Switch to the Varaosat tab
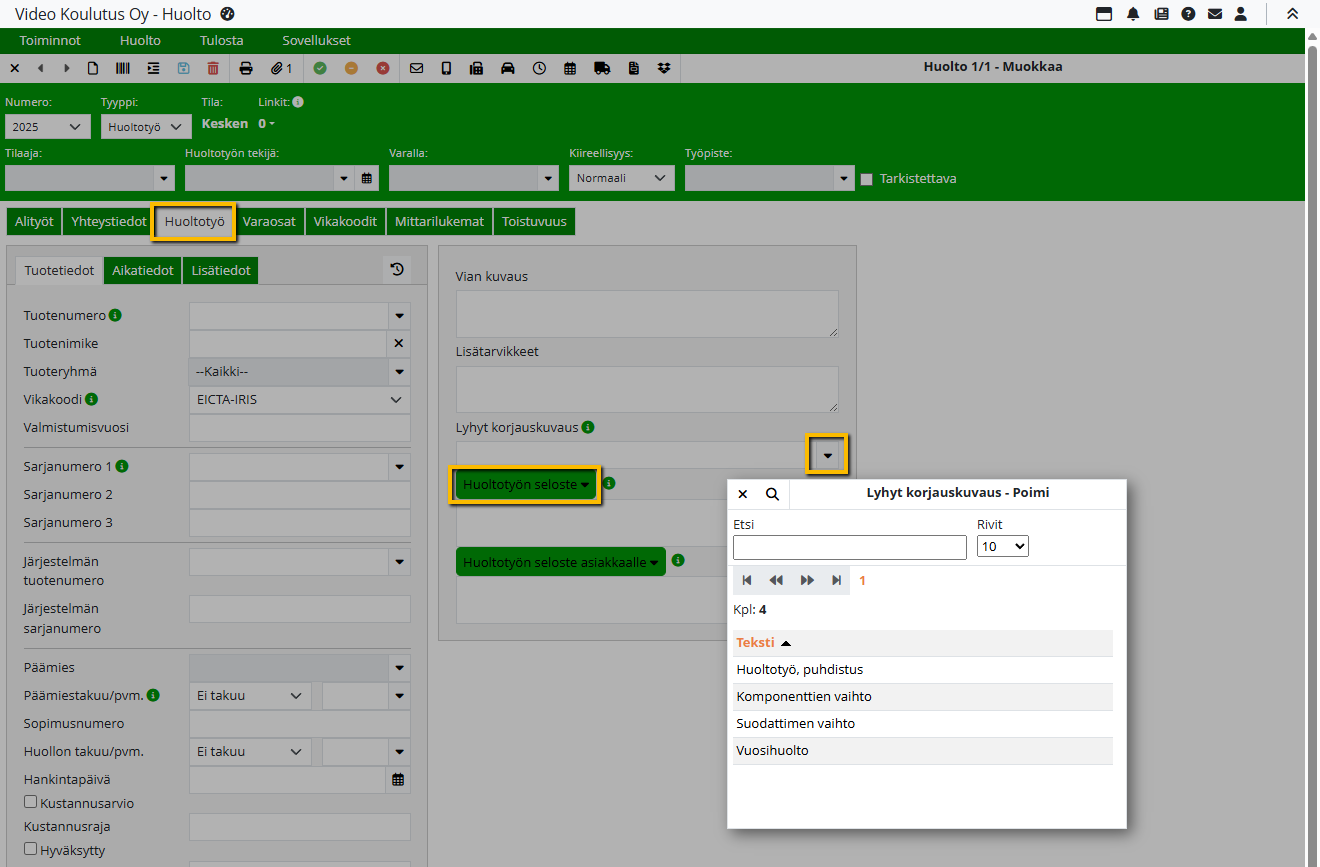 (269, 222)
